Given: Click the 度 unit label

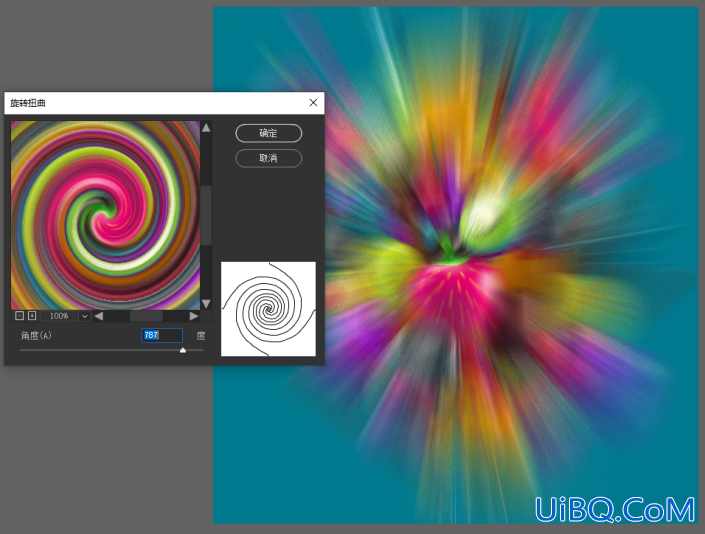Looking at the screenshot, I should (201, 336).
